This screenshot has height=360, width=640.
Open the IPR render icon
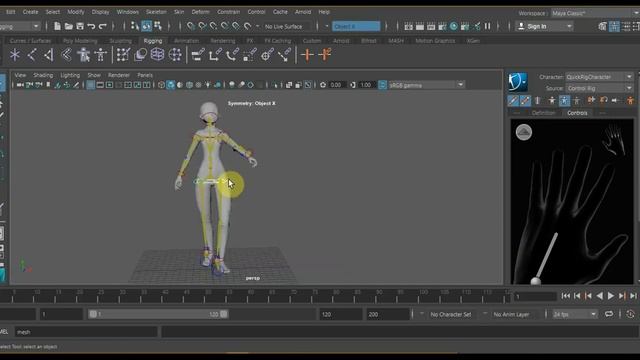pyautogui.click(x=431, y=27)
